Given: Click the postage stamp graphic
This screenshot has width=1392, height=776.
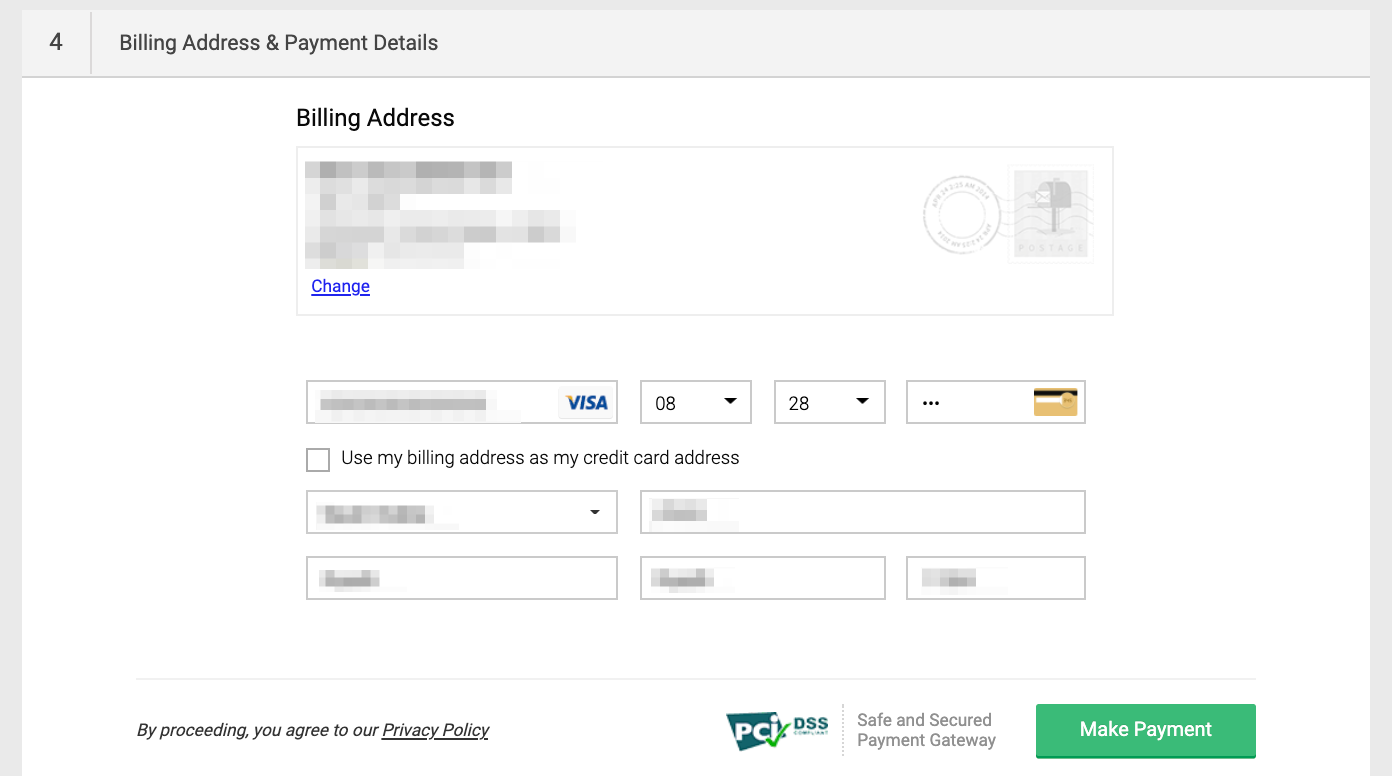Looking at the screenshot, I should point(1050,214).
